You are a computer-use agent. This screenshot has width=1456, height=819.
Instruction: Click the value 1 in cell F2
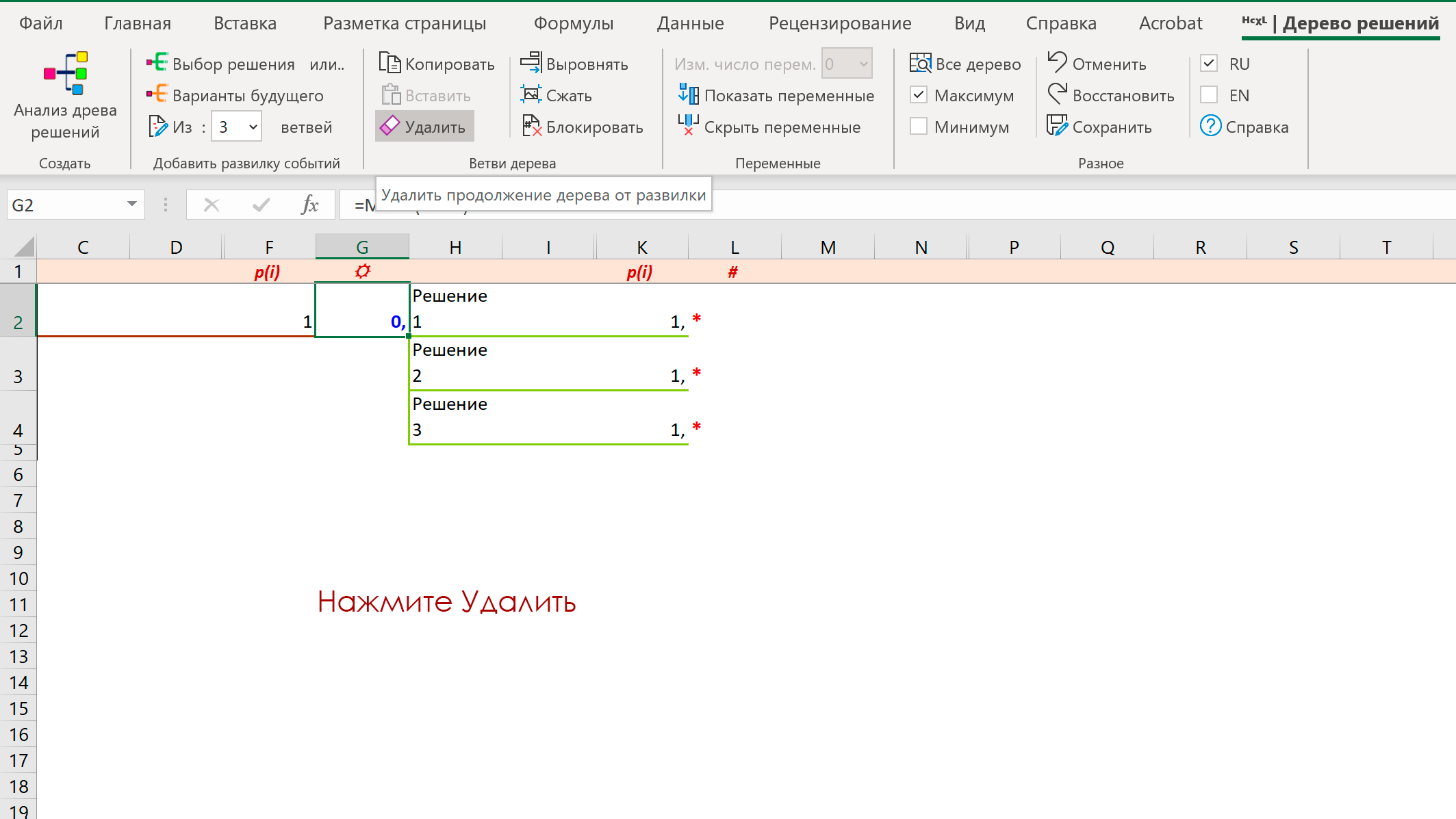(307, 322)
